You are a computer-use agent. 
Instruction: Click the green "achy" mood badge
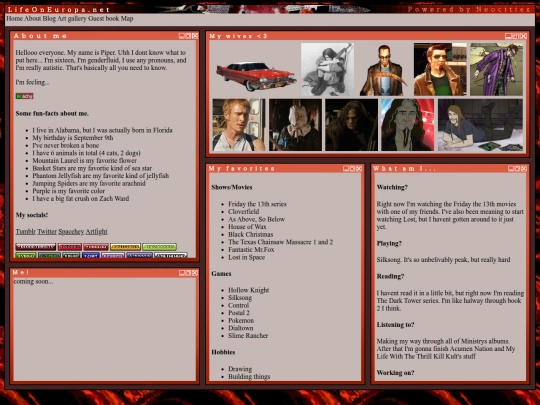click(24, 96)
